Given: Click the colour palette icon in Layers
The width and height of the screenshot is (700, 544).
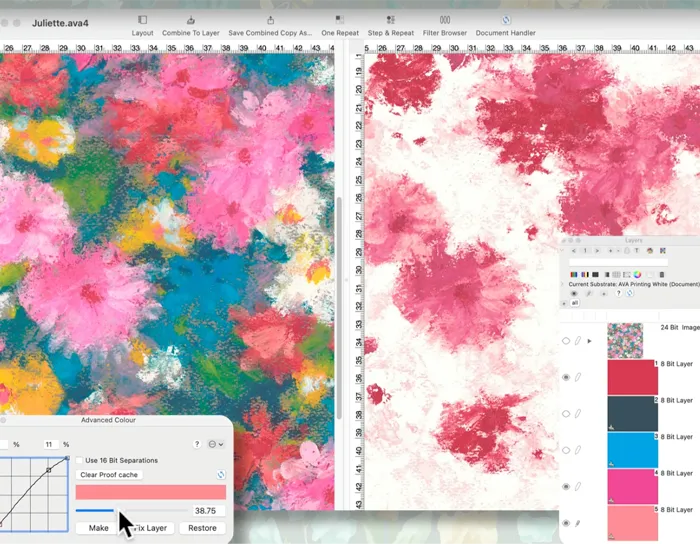Looking at the screenshot, I should pyautogui.click(x=650, y=251).
